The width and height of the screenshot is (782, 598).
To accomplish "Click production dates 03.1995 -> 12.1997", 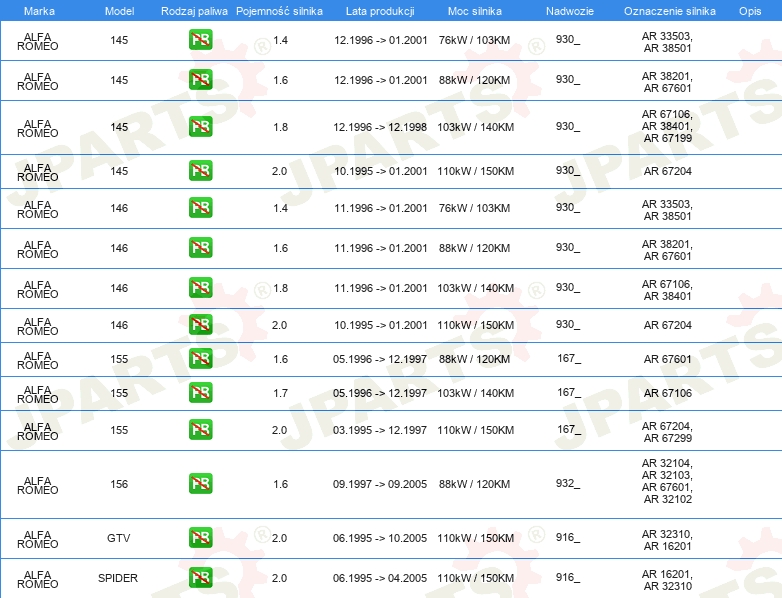I will point(380,430).
